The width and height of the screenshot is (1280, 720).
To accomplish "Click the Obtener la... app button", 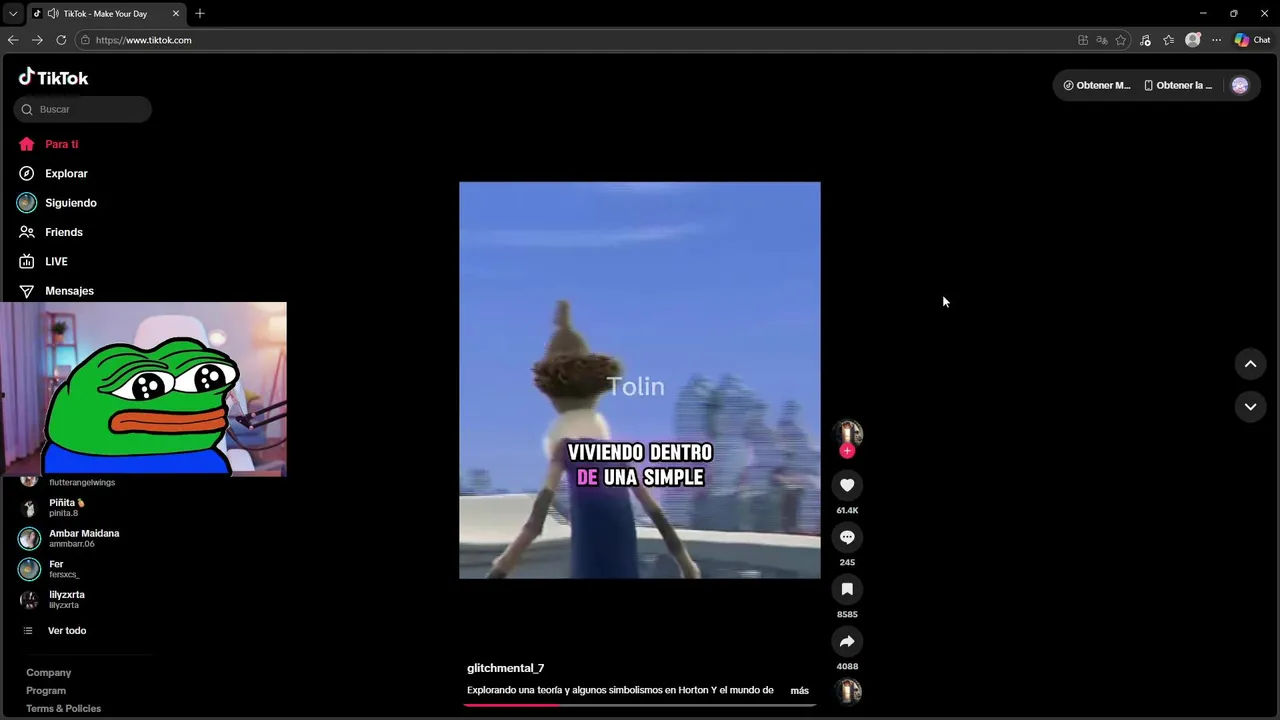I will [1178, 85].
